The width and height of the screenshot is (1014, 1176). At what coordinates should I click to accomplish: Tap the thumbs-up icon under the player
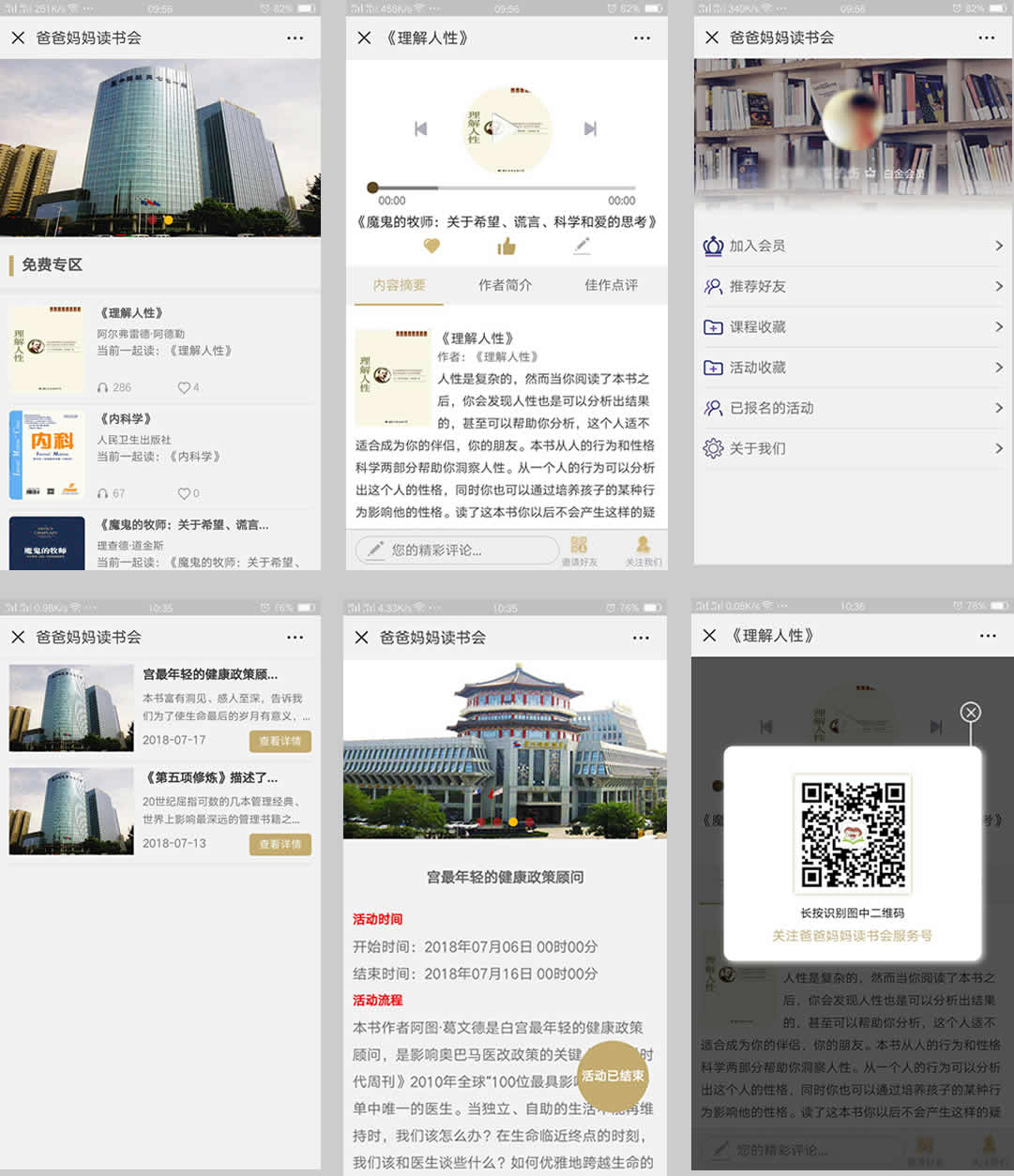point(507,247)
